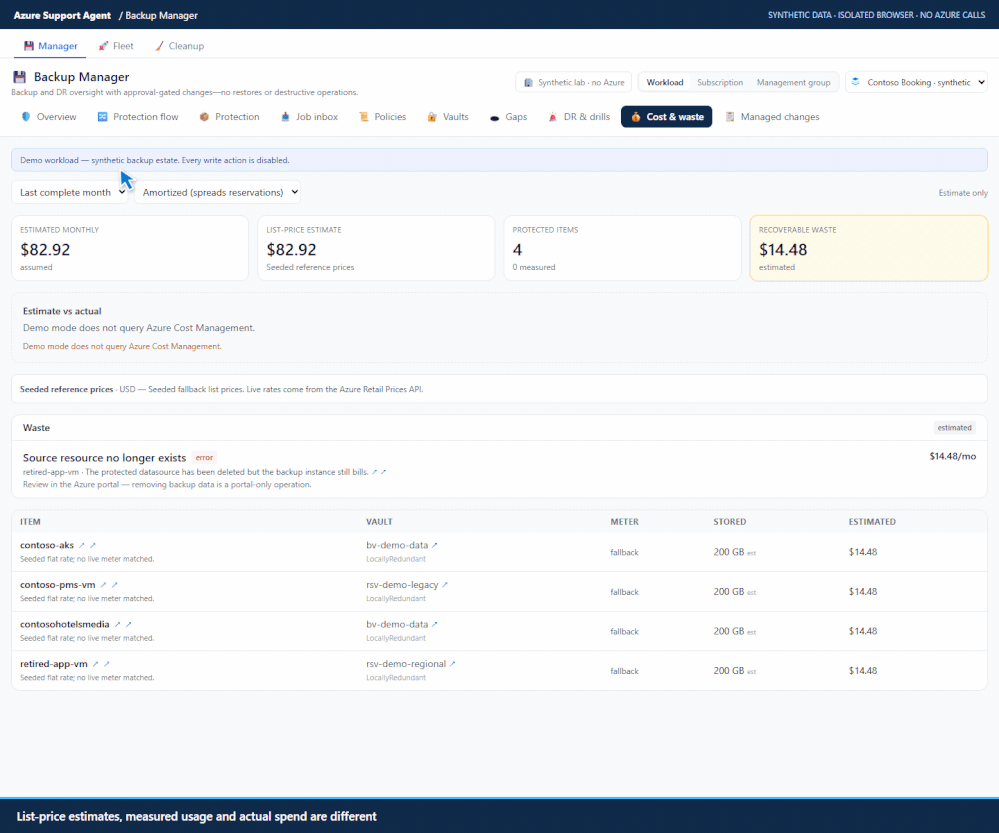The height and width of the screenshot is (833, 999).
Task: Open the Contoso Booking · synthetic dropdown
Action: click(x=916, y=82)
